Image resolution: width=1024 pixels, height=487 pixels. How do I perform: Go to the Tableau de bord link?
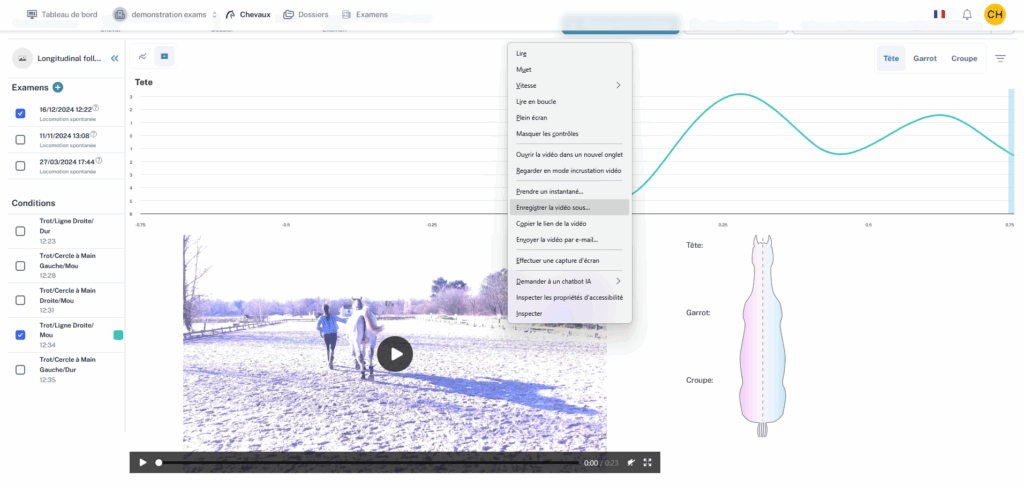[x=61, y=15]
